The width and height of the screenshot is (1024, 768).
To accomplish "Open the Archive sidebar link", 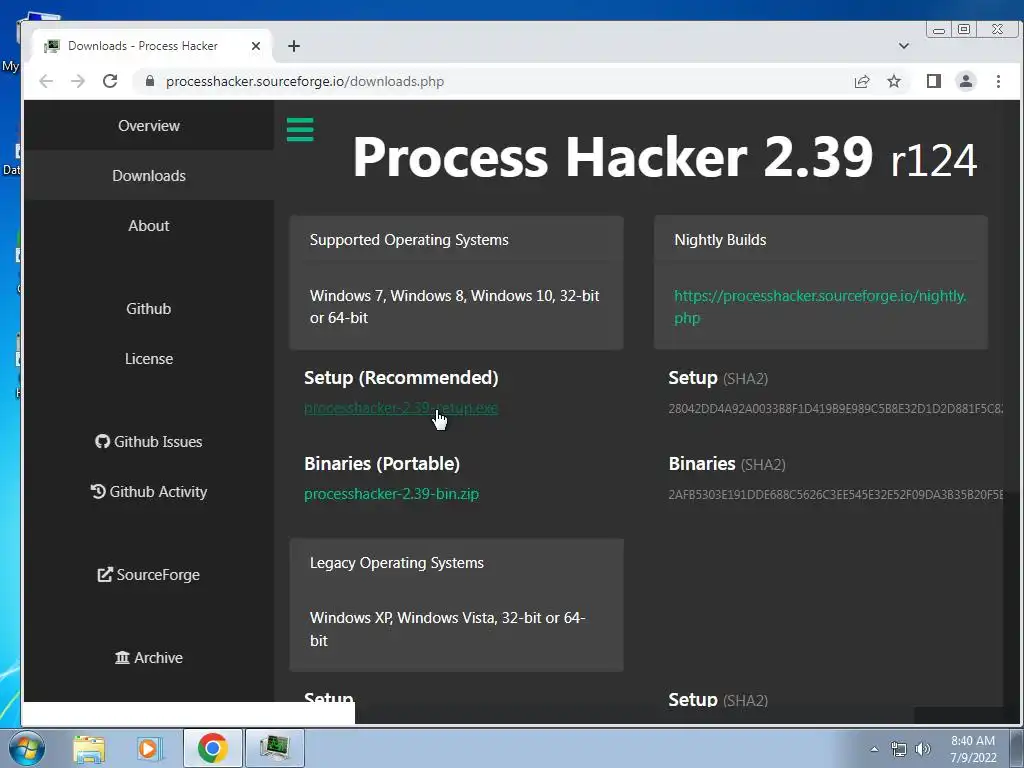I will (149, 658).
